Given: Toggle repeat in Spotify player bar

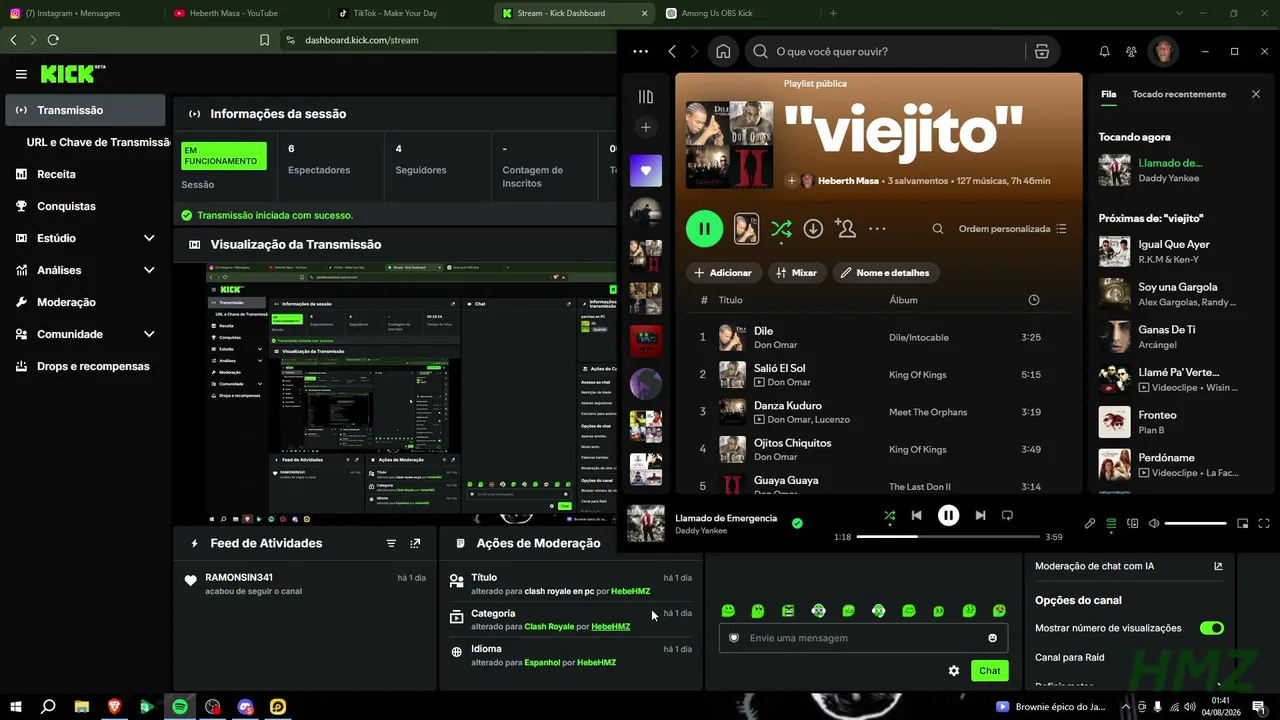Looking at the screenshot, I should 1008,515.
